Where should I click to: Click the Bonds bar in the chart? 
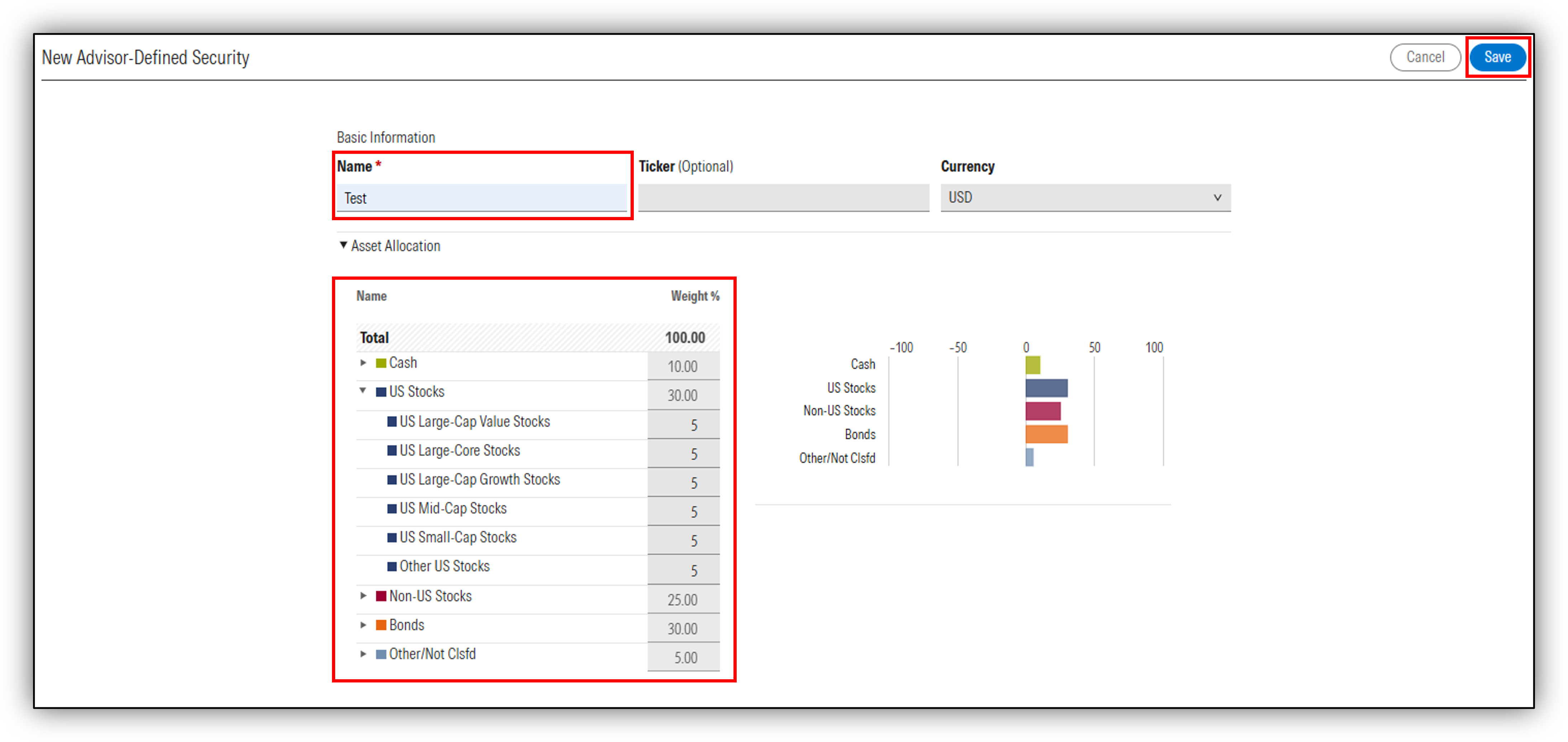point(1046,434)
